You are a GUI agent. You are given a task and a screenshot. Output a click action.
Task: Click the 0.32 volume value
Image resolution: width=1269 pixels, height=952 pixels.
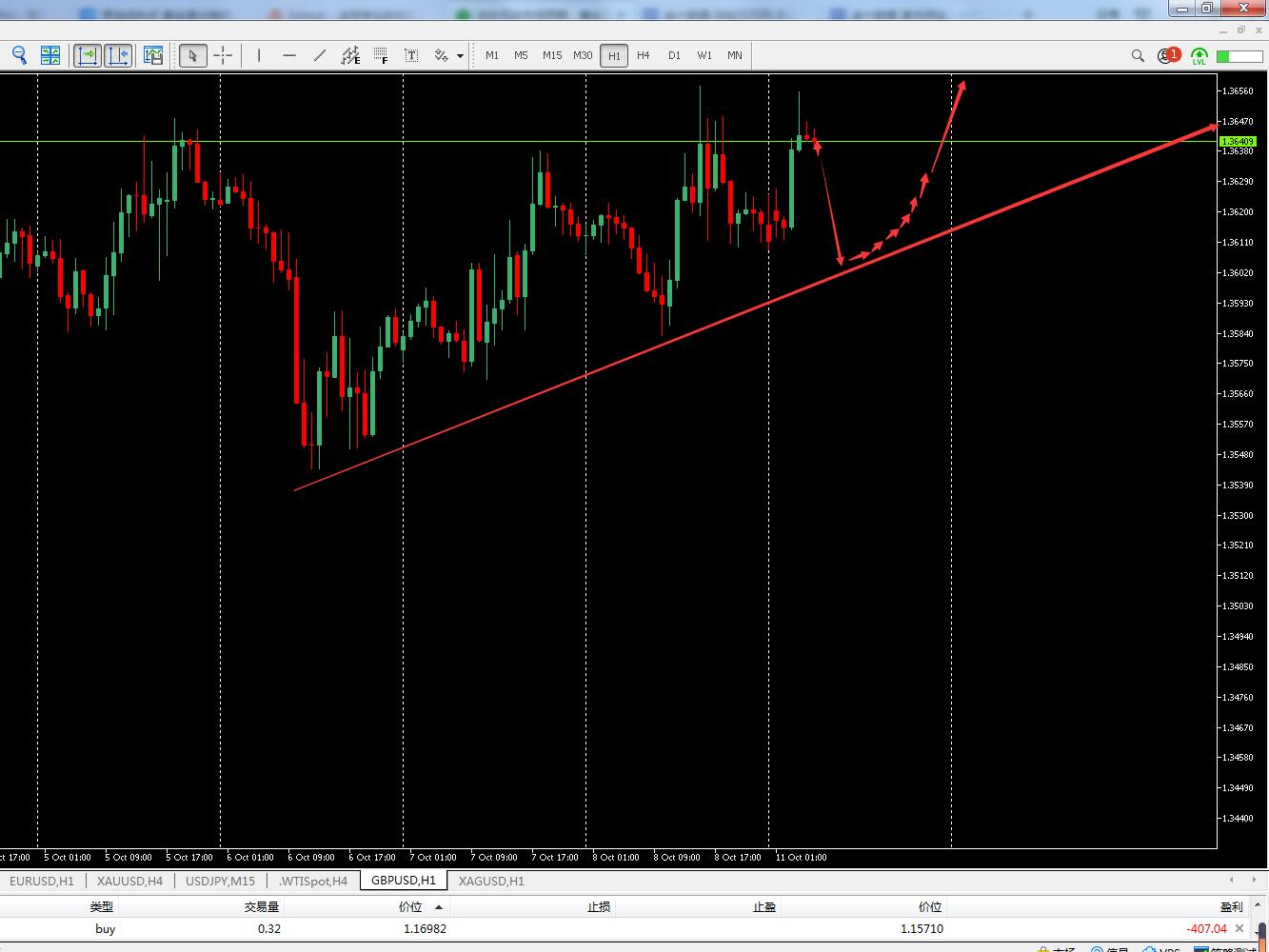pyautogui.click(x=269, y=928)
